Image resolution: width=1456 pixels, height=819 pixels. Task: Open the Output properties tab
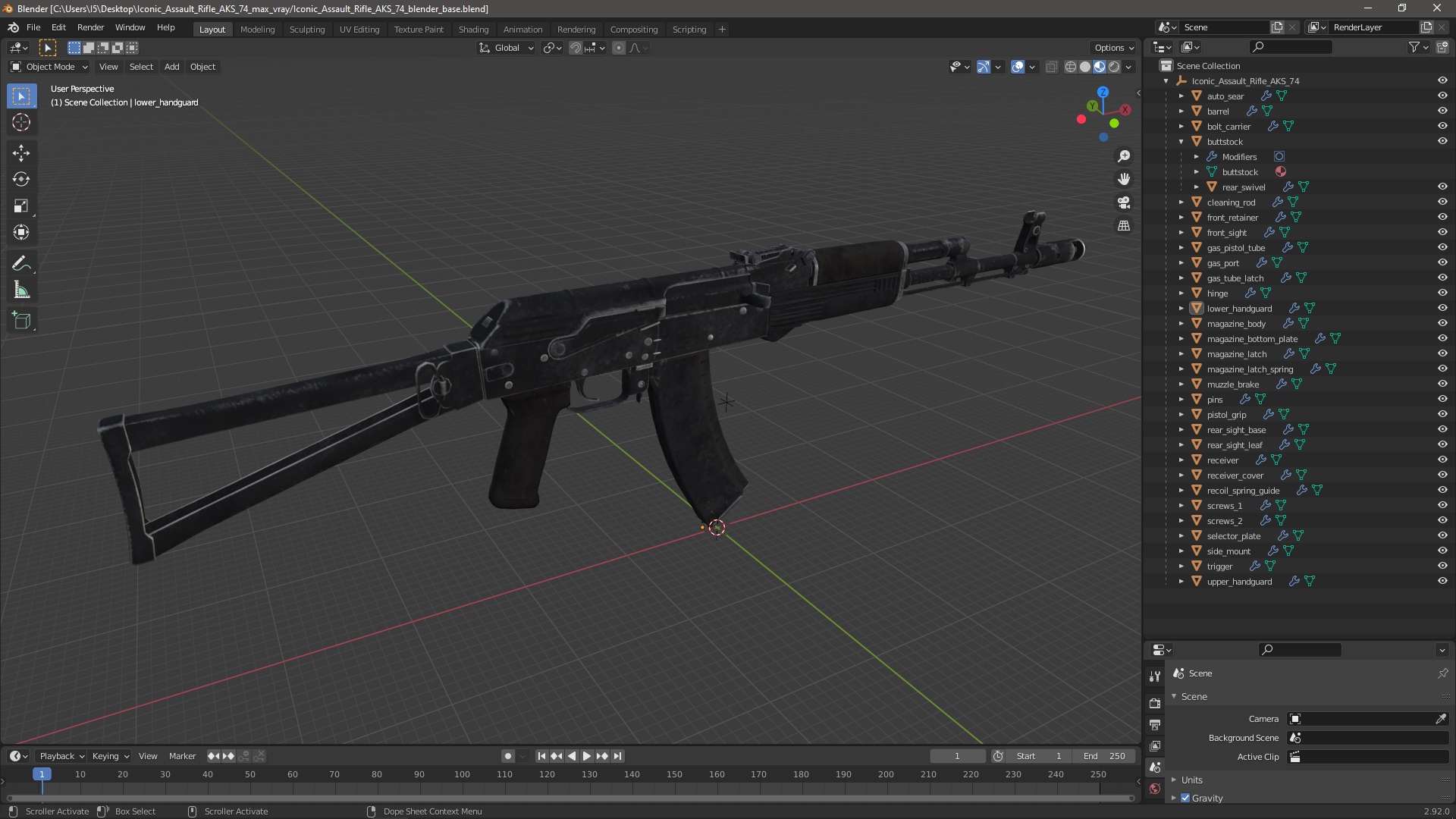tap(1155, 724)
